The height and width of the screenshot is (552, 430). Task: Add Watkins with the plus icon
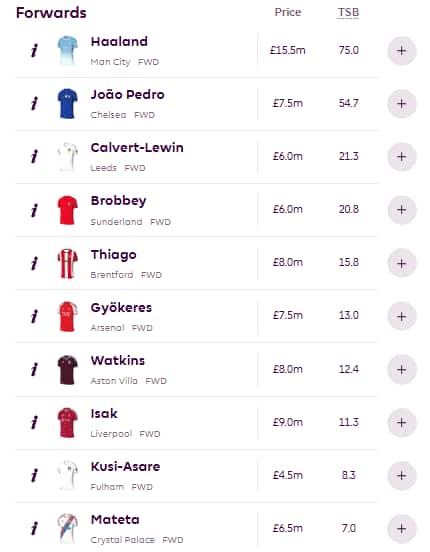pos(402,369)
